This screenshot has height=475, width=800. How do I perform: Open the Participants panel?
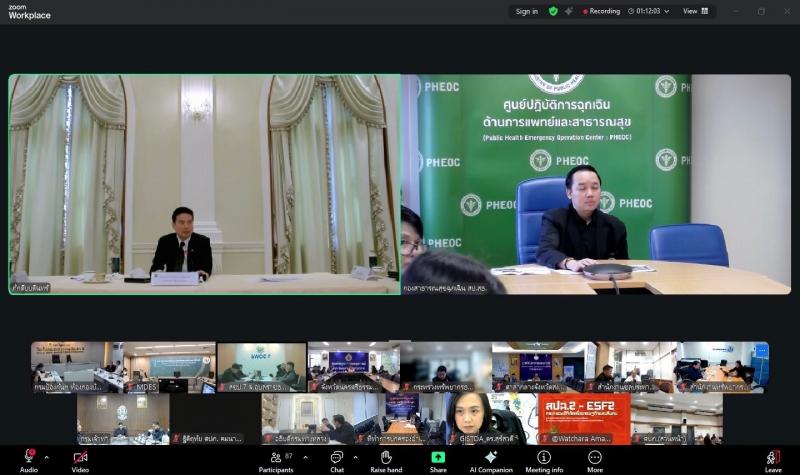276,461
